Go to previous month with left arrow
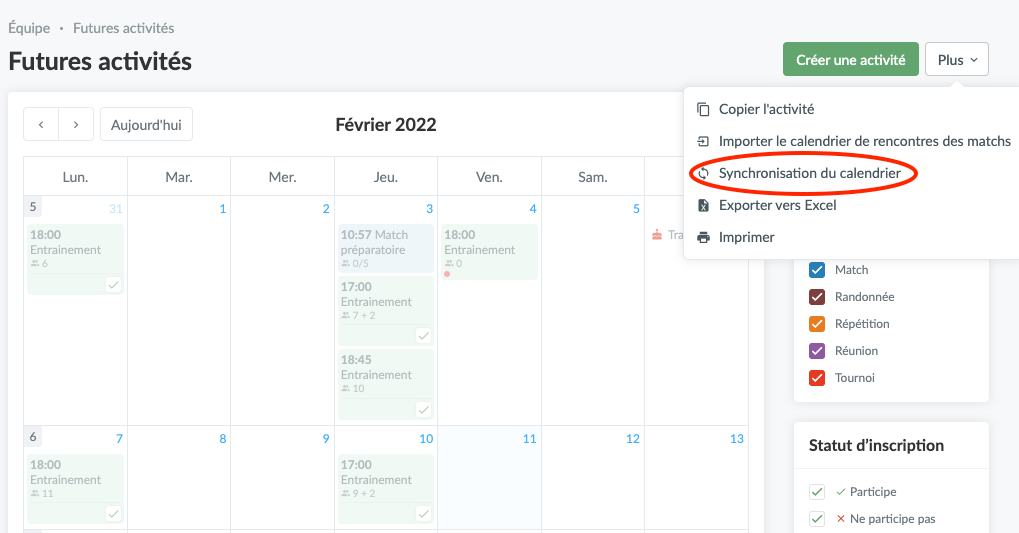The image size is (1019, 533). [x=41, y=124]
